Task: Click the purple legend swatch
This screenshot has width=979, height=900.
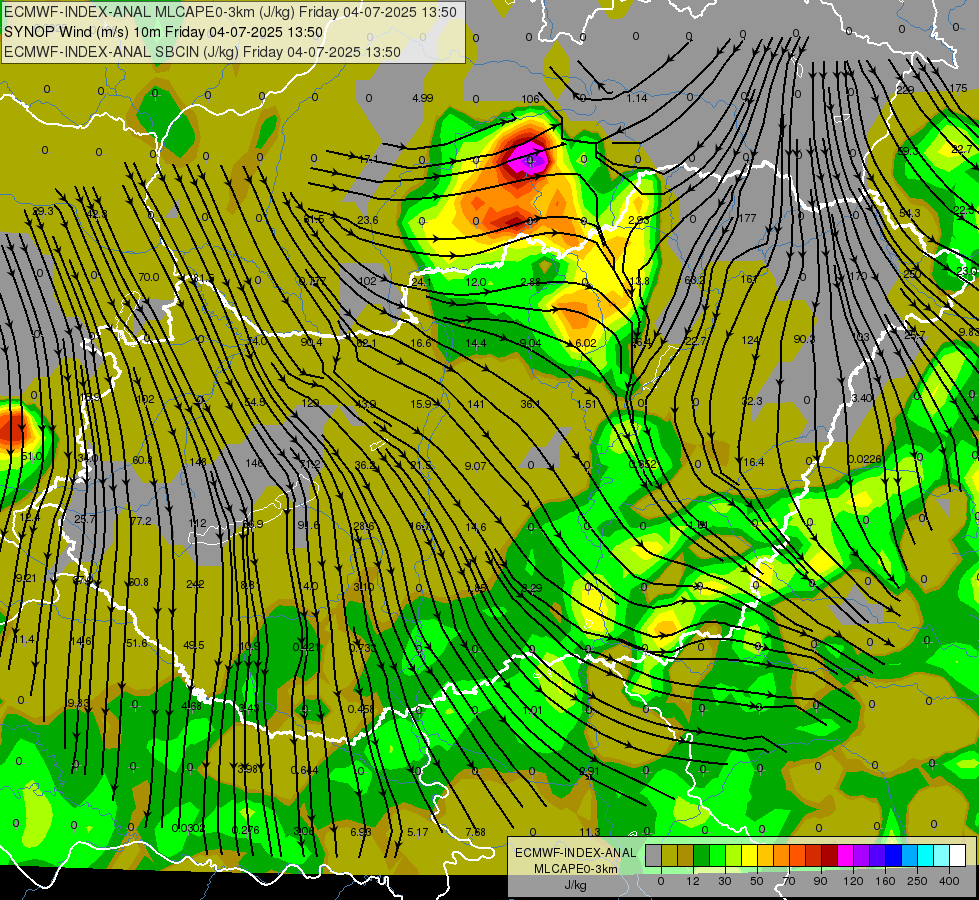Action: coord(862,855)
